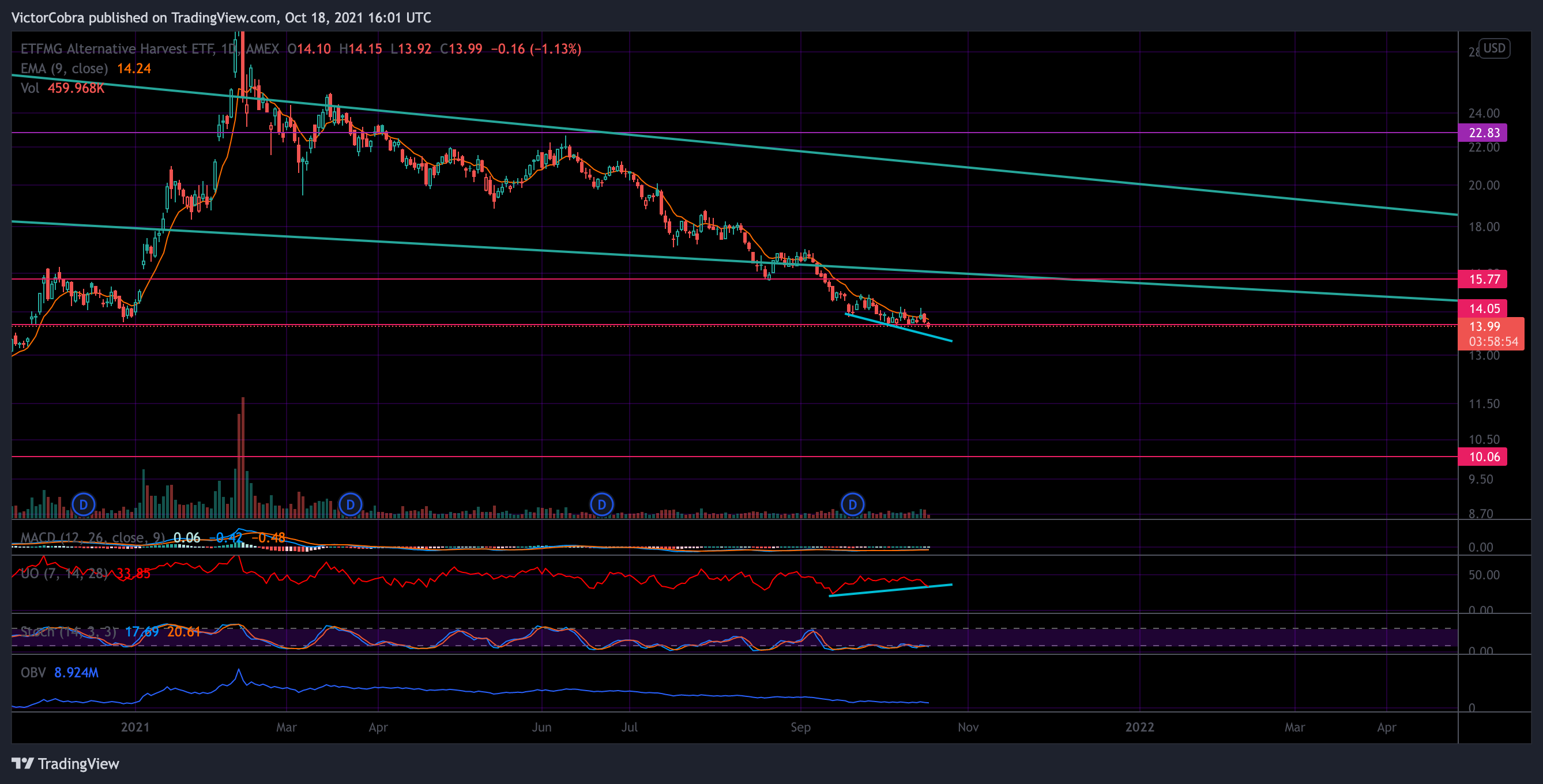Click the Nov date axis label
The height and width of the screenshot is (784, 1543).
coord(968,727)
